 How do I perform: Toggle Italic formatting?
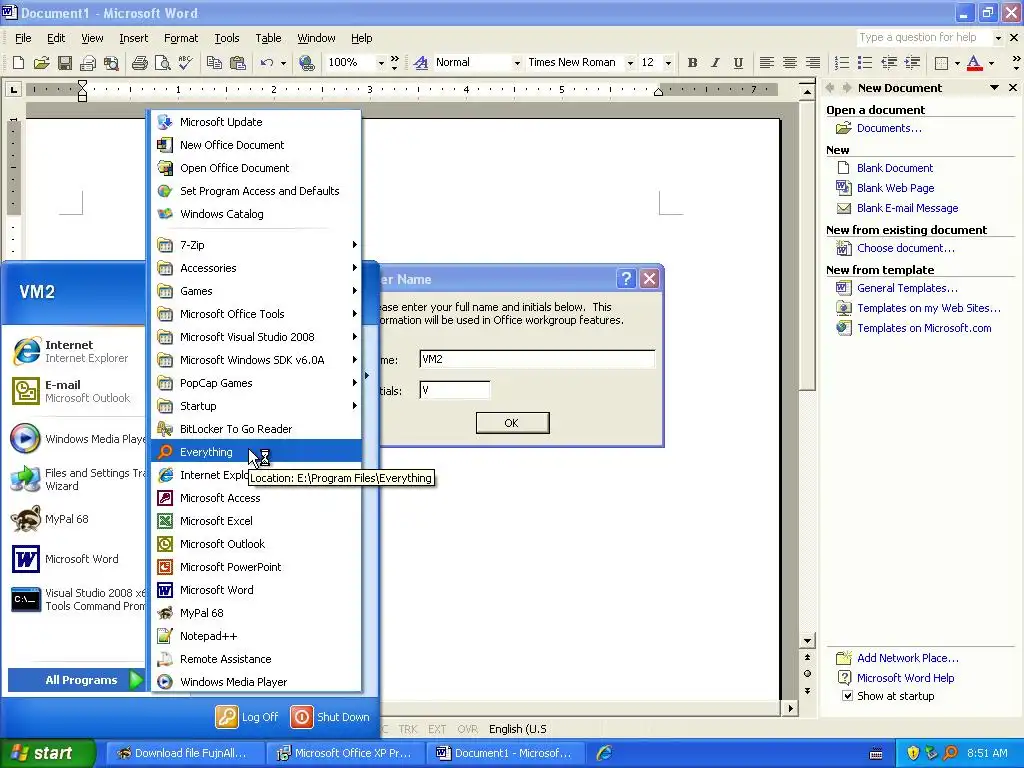tap(715, 63)
